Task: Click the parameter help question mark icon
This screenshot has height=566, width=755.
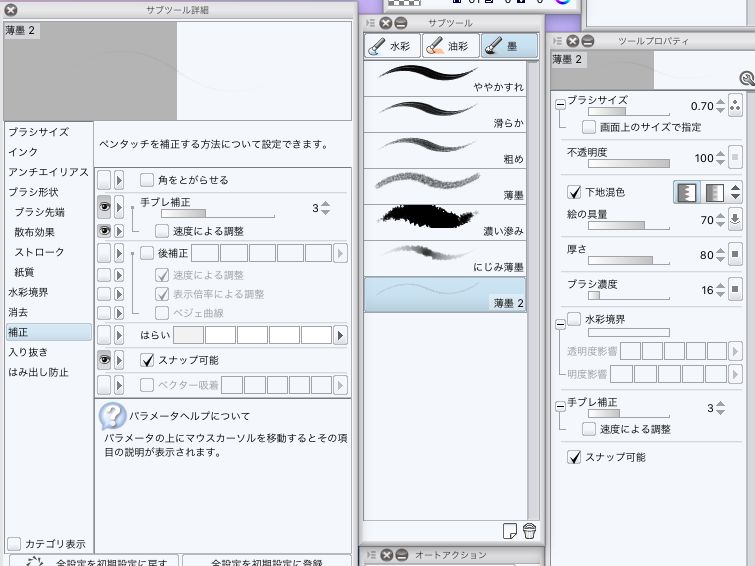Action: click(x=110, y=416)
